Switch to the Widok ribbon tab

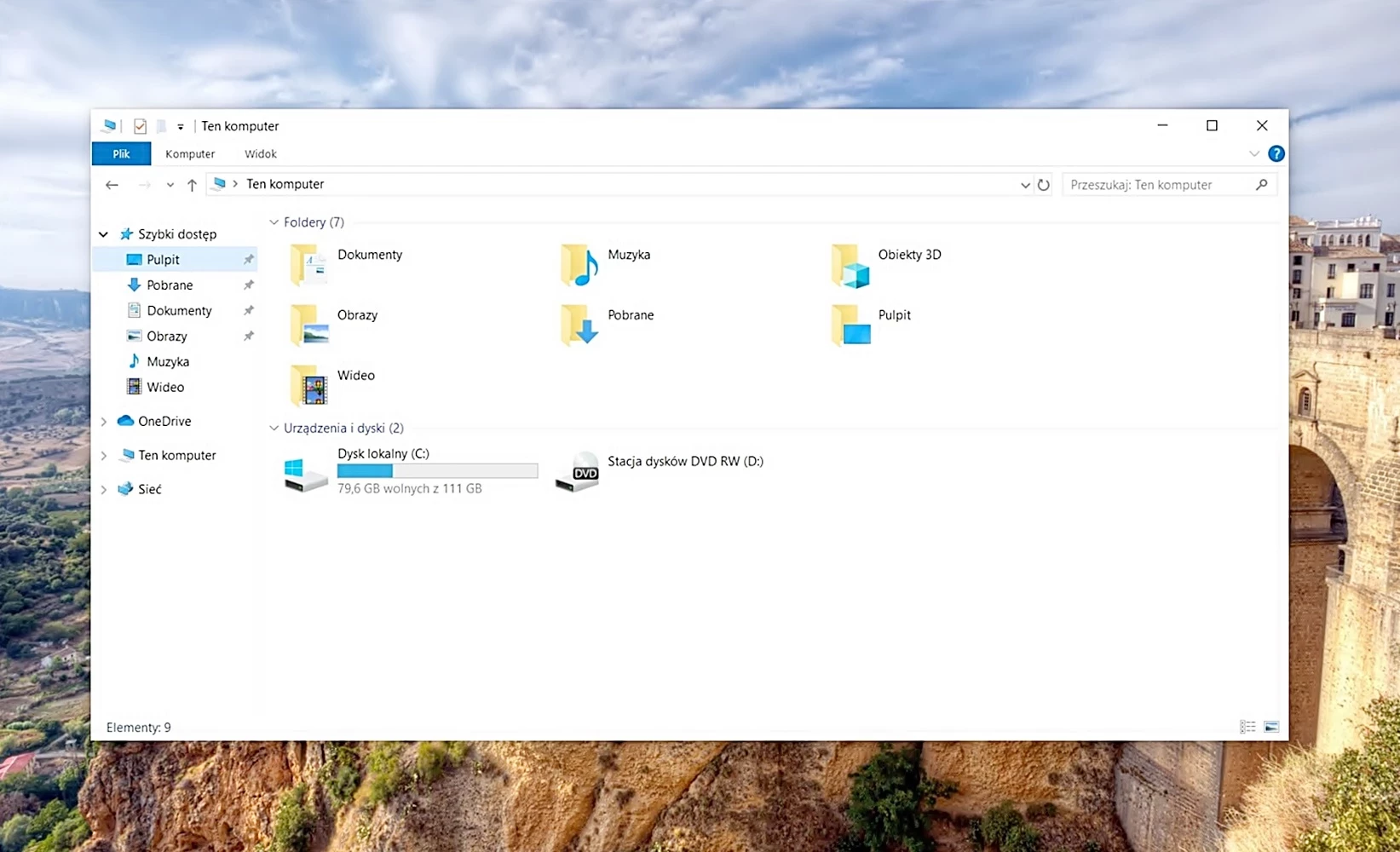[x=260, y=154]
